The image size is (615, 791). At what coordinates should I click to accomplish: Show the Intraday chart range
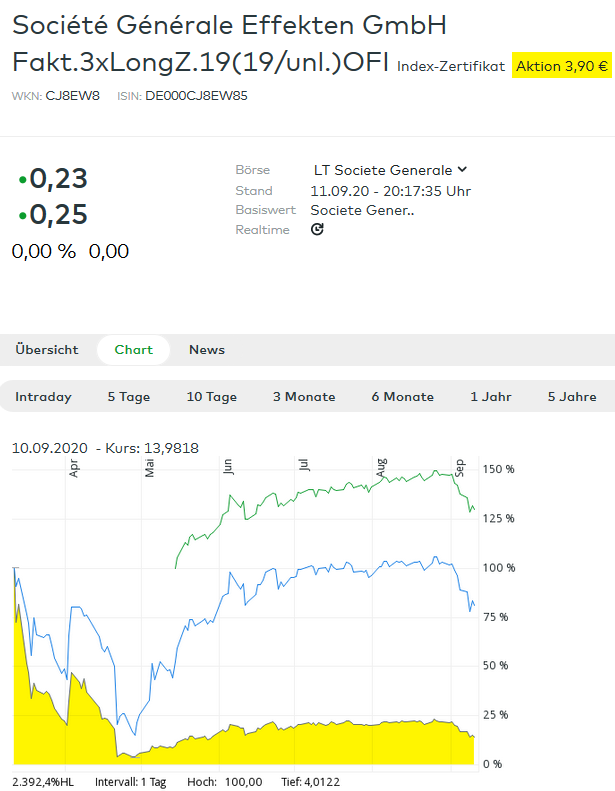click(44, 397)
